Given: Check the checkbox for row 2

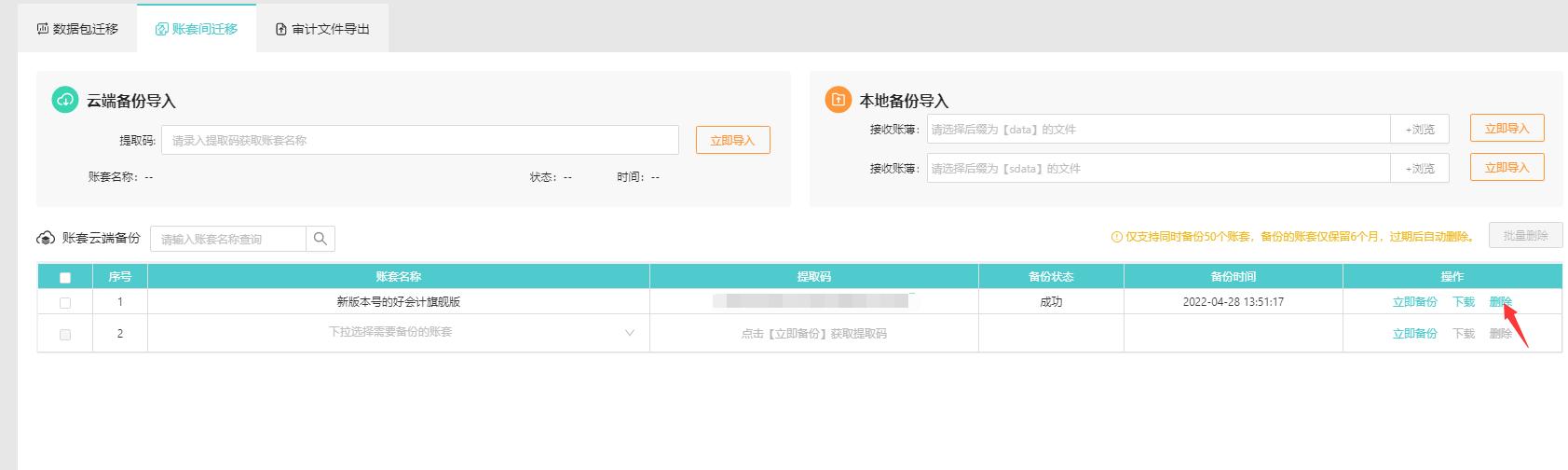Looking at the screenshot, I should 65,334.
